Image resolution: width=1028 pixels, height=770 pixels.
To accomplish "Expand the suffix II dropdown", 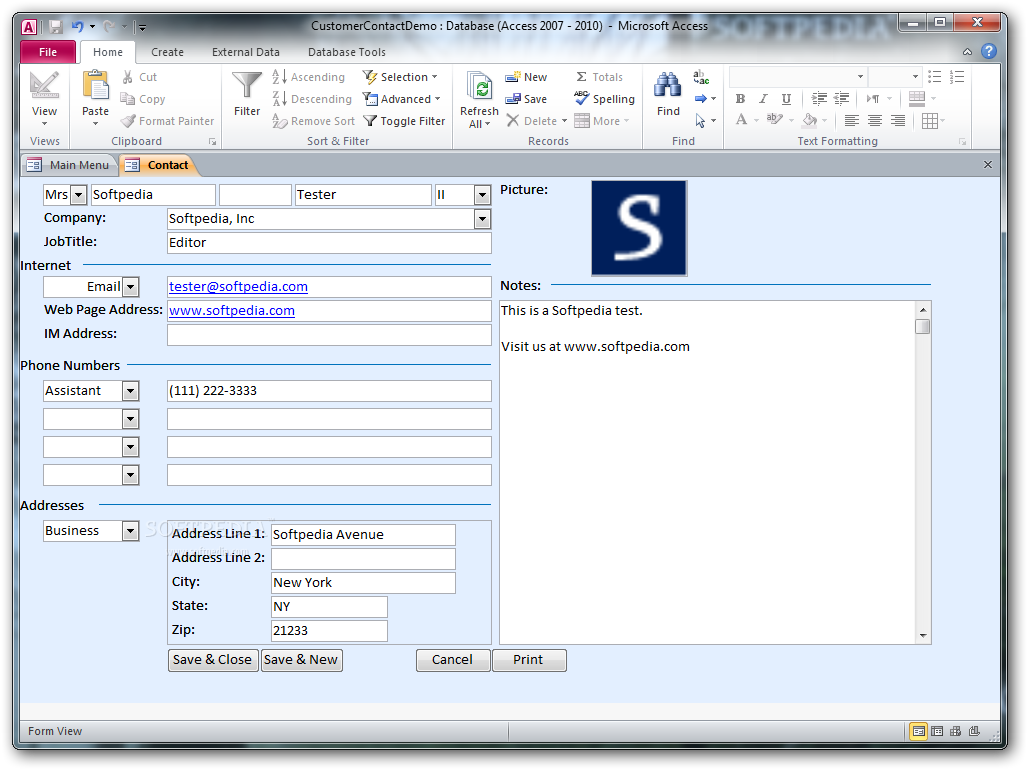I will pos(482,195).
